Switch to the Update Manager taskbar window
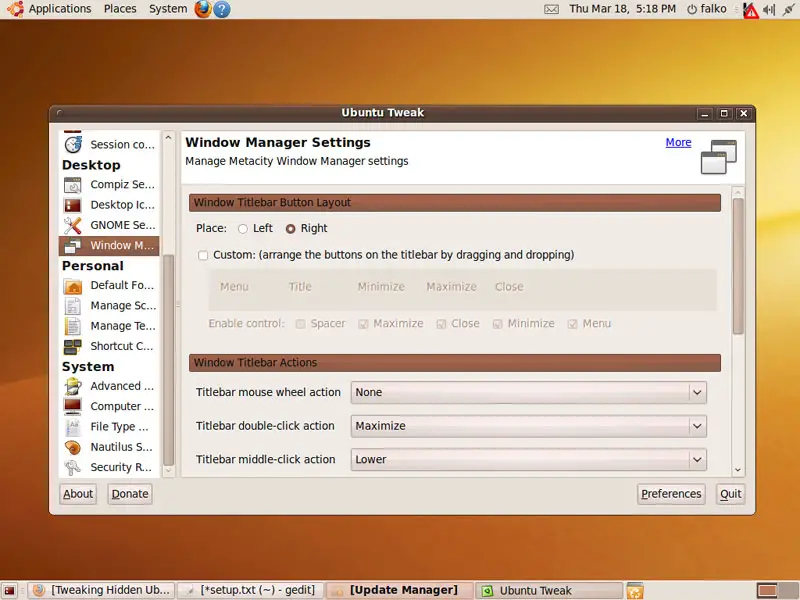Viewport: 800px width, 600px height. (x=400, y=590)
